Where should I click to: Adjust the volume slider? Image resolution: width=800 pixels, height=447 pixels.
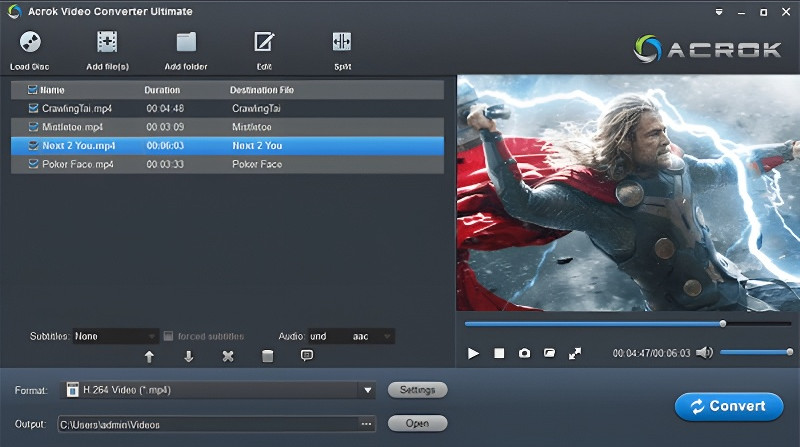pos(756,352)
